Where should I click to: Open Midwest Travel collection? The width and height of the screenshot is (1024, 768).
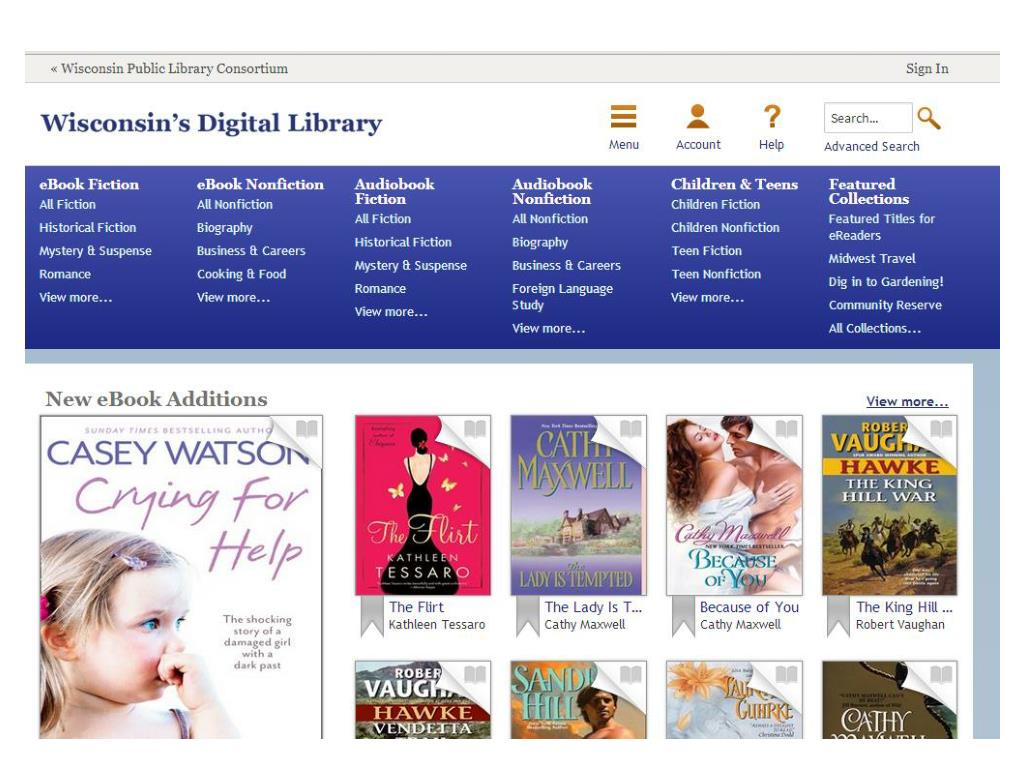coord(872,259)
